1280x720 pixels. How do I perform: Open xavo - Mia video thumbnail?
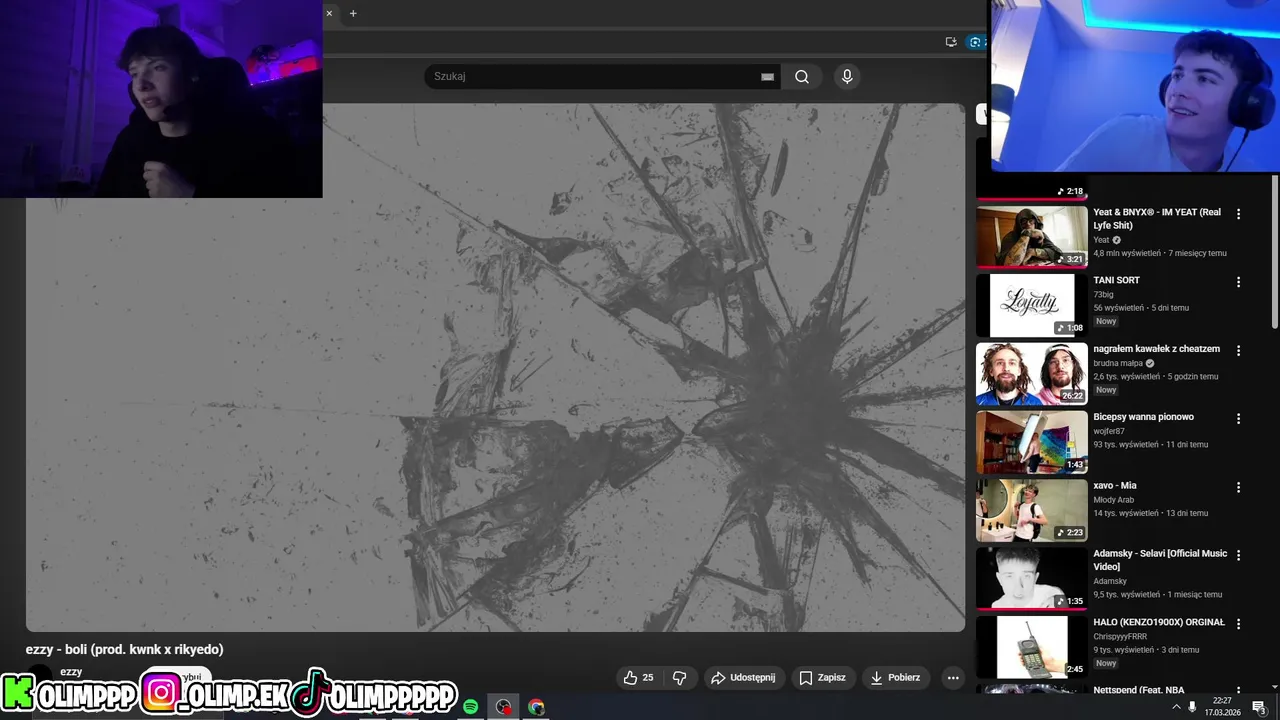[1032, 510]
